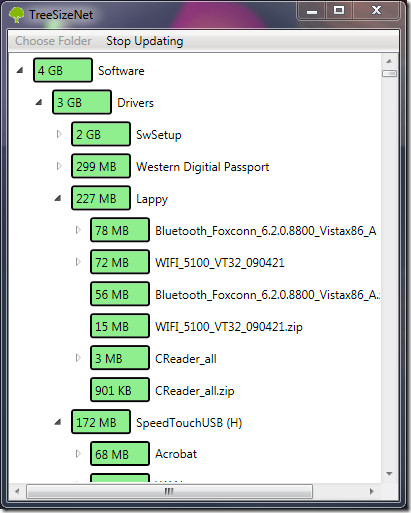Select CReader_all.zip file

tap(195, 391)
